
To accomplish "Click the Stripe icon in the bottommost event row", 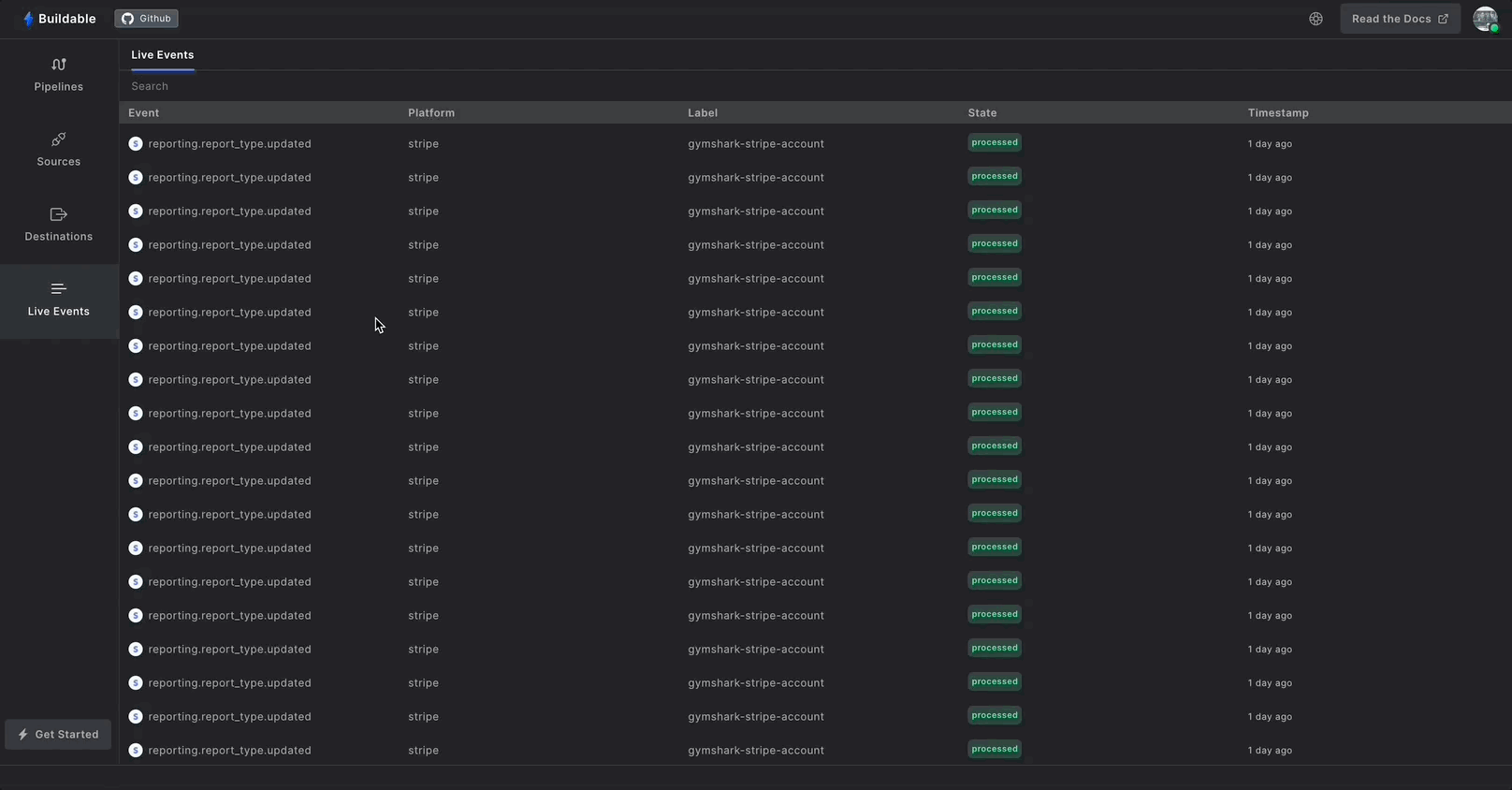I will [136, 750].
